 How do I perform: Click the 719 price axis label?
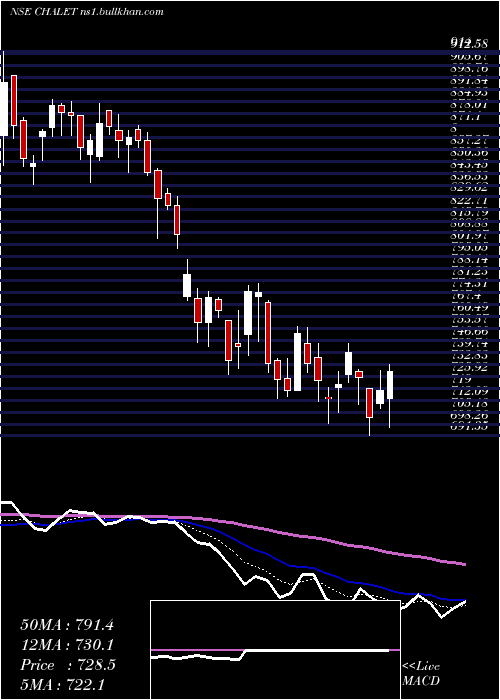(459, 380)
